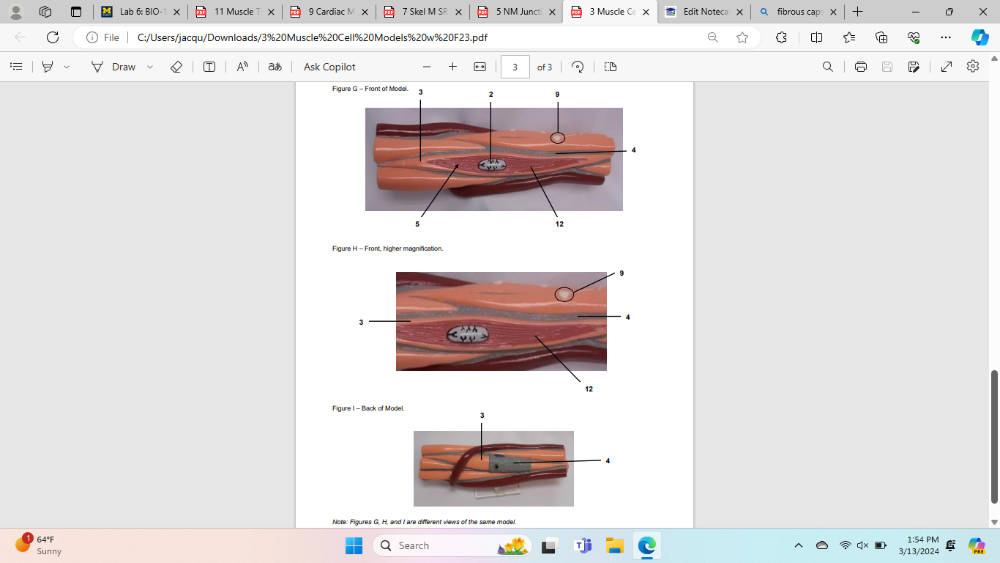Click the Read aloud icon
The width and height of the screenshot is (1000, 563).
[242, 67]
